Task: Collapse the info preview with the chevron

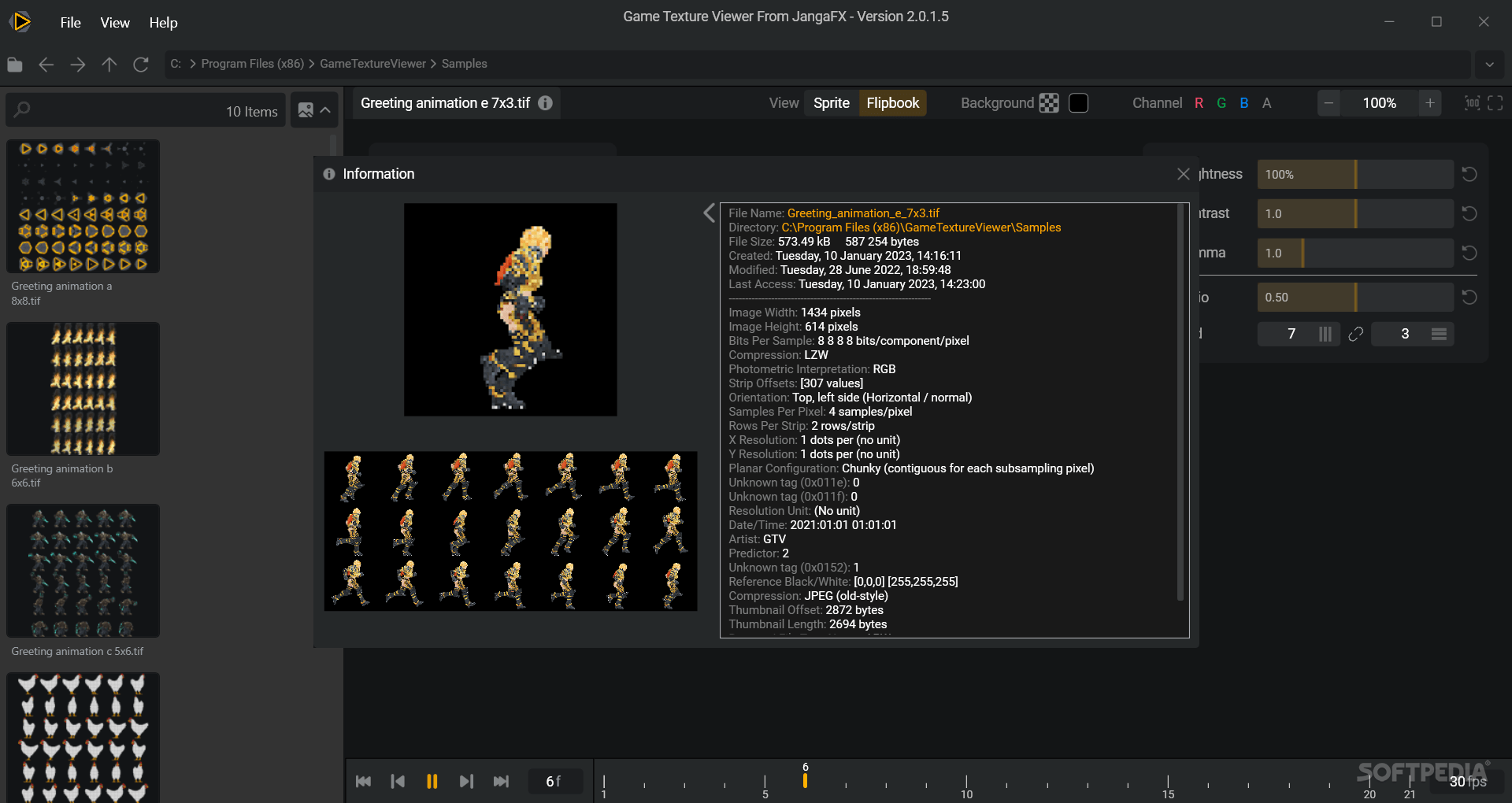Action: [709, 213]
